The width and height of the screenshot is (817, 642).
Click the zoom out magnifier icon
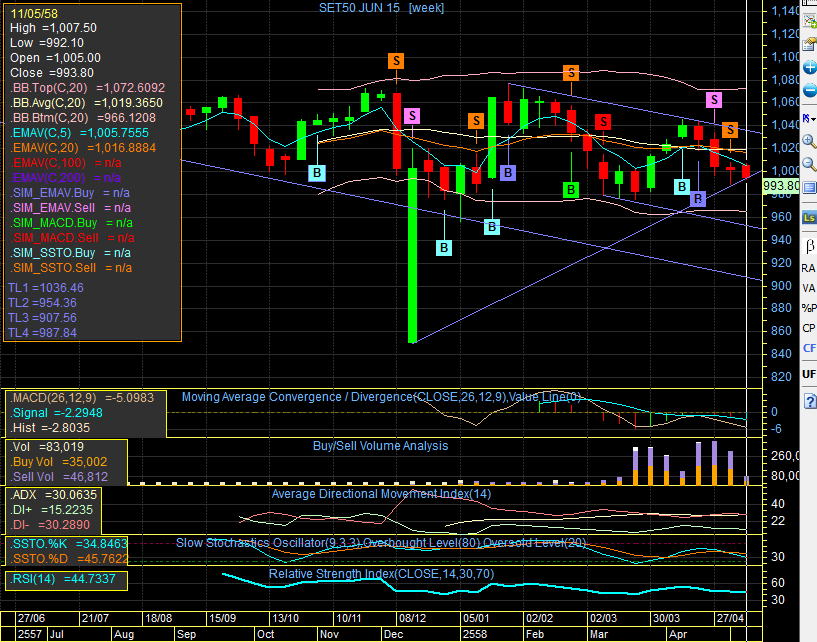[x=809, y=164]
